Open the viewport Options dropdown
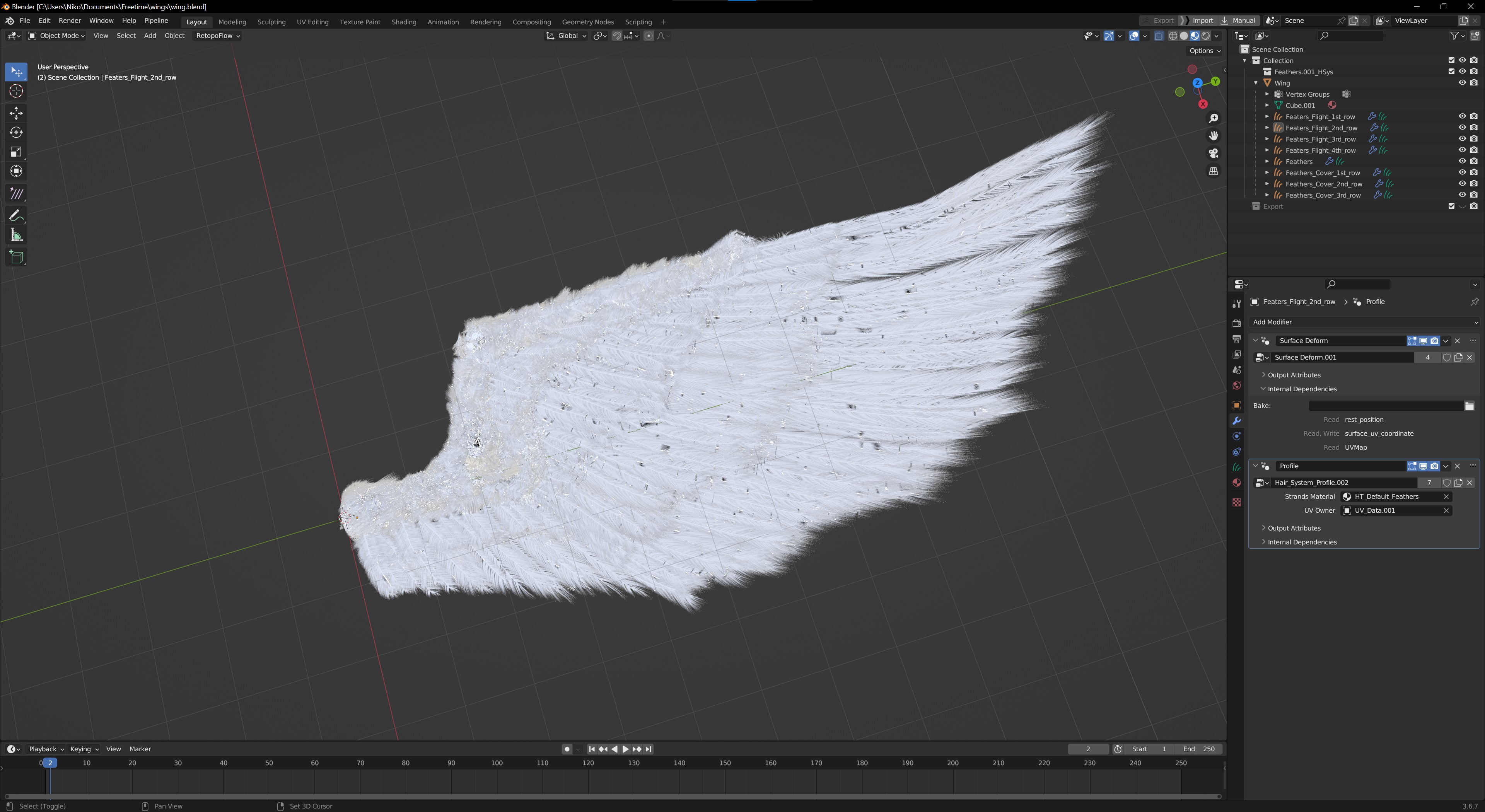 [x=1205, y=51]
